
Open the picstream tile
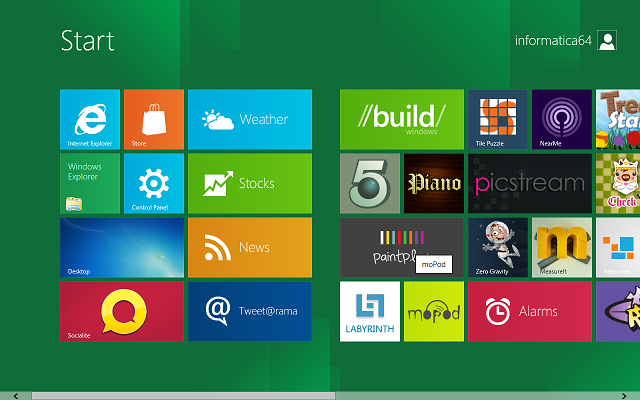click(x=530, y=183)
